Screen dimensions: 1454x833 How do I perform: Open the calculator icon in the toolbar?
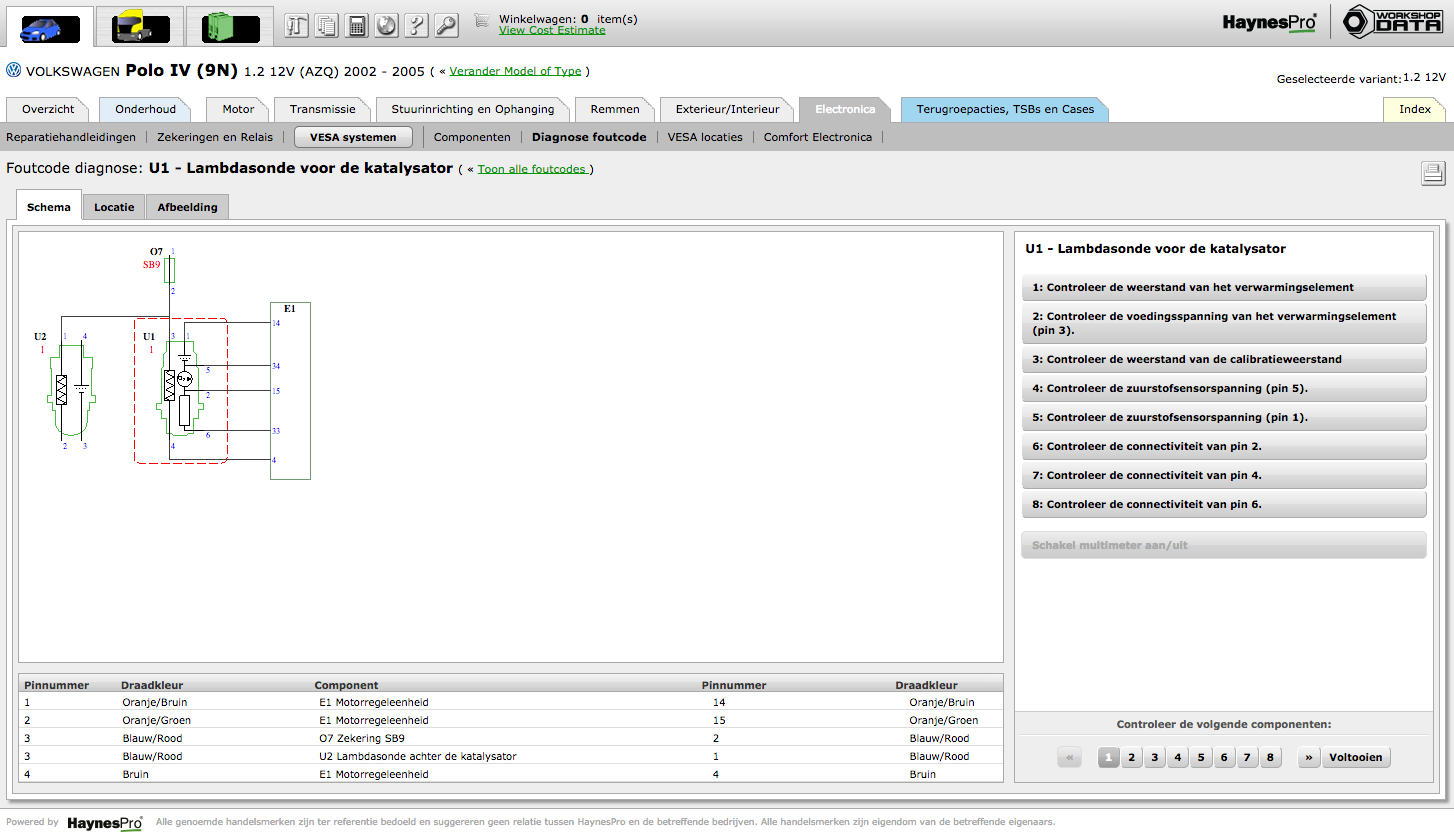tap(357, 26)
